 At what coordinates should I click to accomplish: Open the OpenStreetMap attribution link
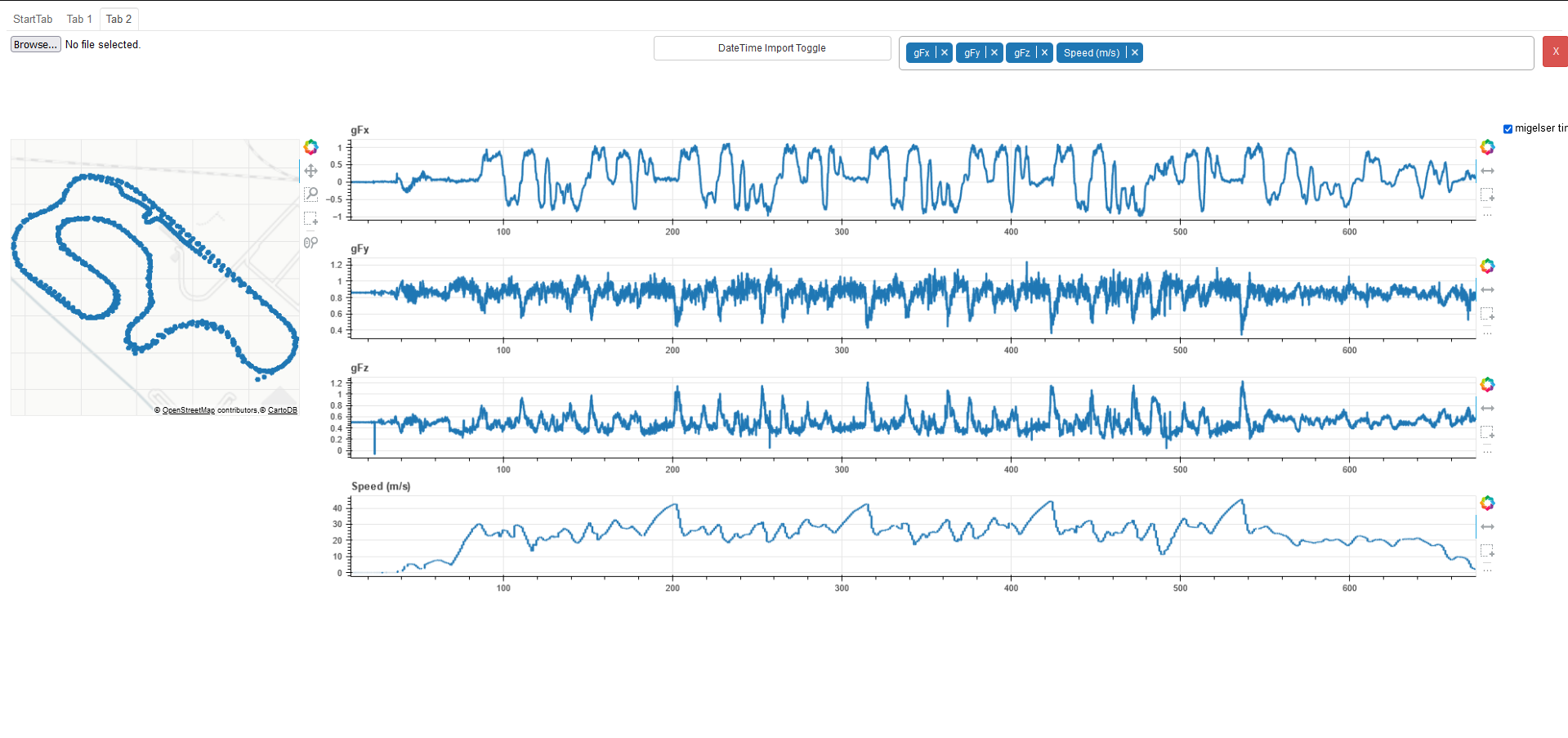coord(189,410)
